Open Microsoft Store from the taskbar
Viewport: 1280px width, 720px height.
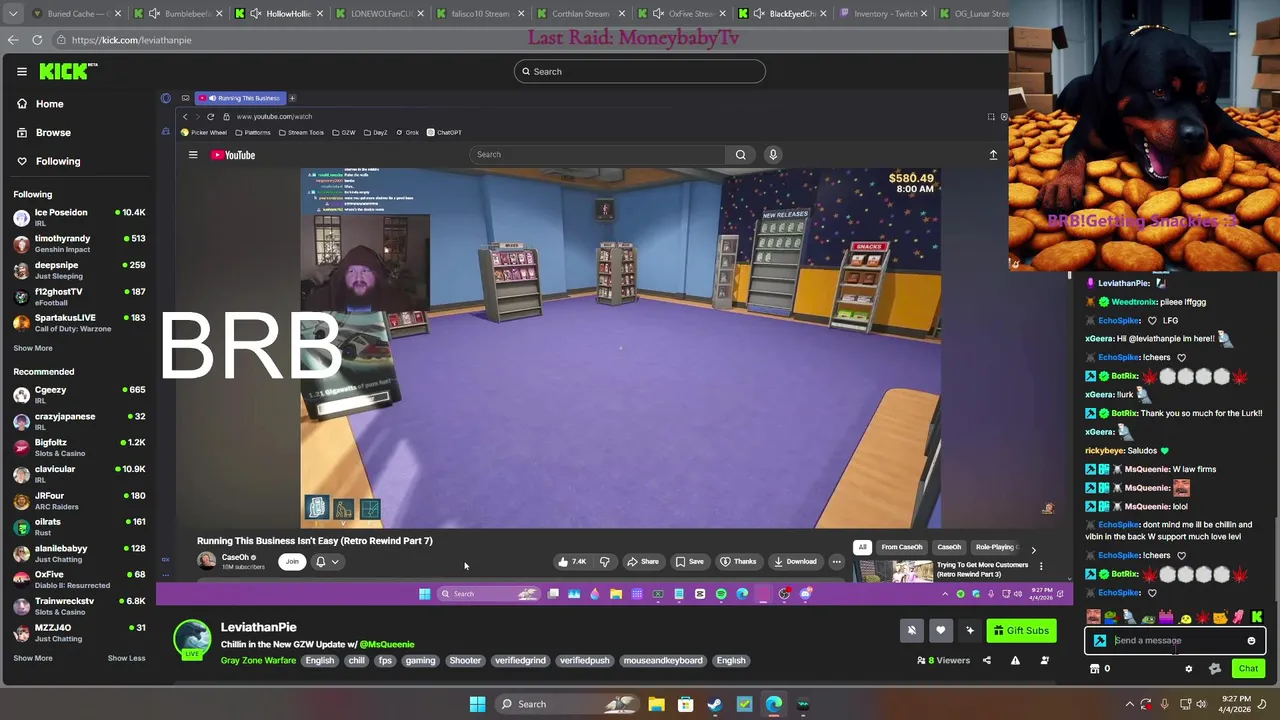click(686, 704)
